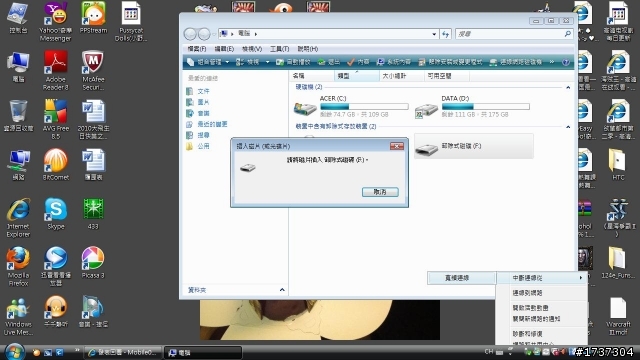
Task: Open the 工具(T) Tools menu
Action: click(280, 49)
